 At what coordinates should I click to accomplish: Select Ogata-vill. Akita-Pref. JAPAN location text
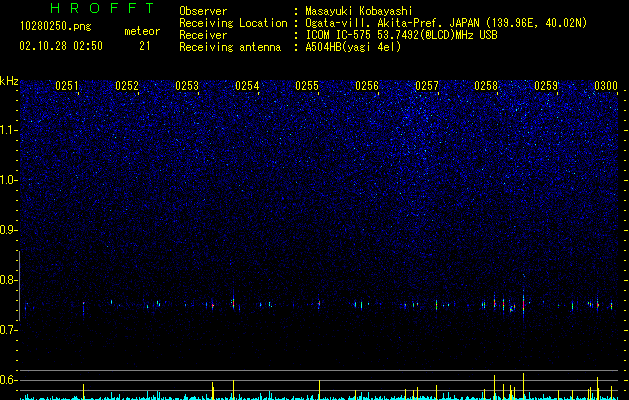[445, 23]
